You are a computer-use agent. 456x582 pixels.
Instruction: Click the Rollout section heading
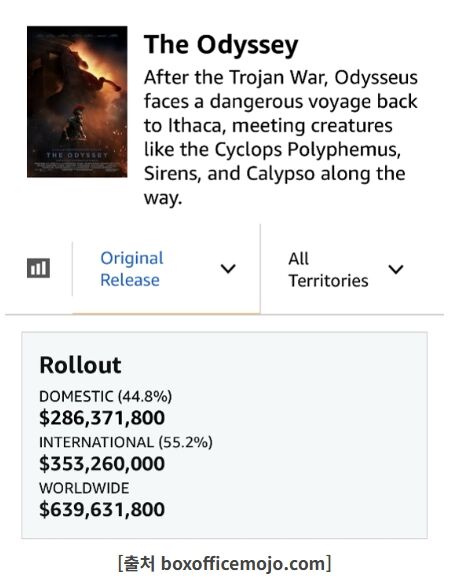[81, 365]
